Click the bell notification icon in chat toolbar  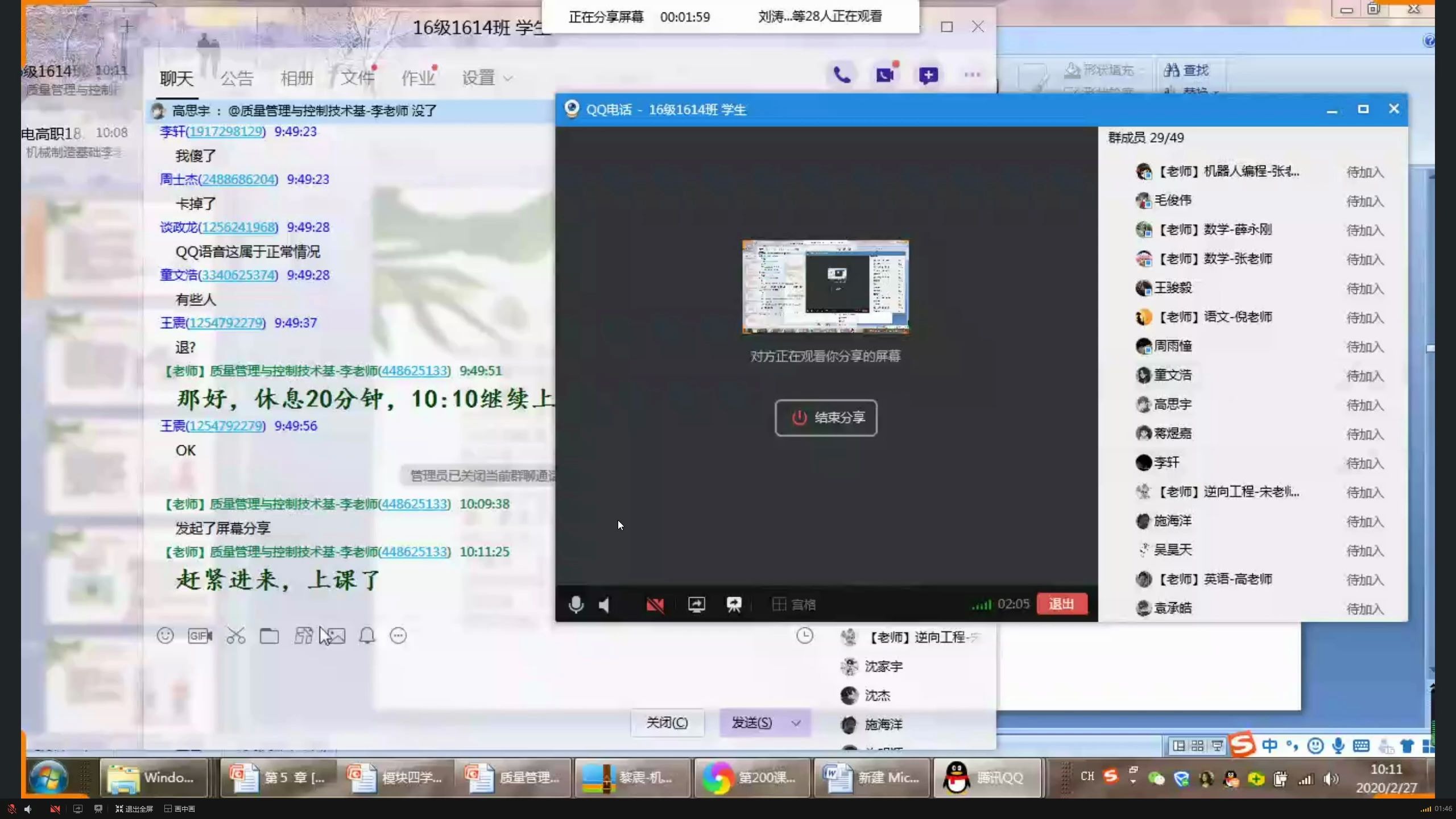(367, 635)
